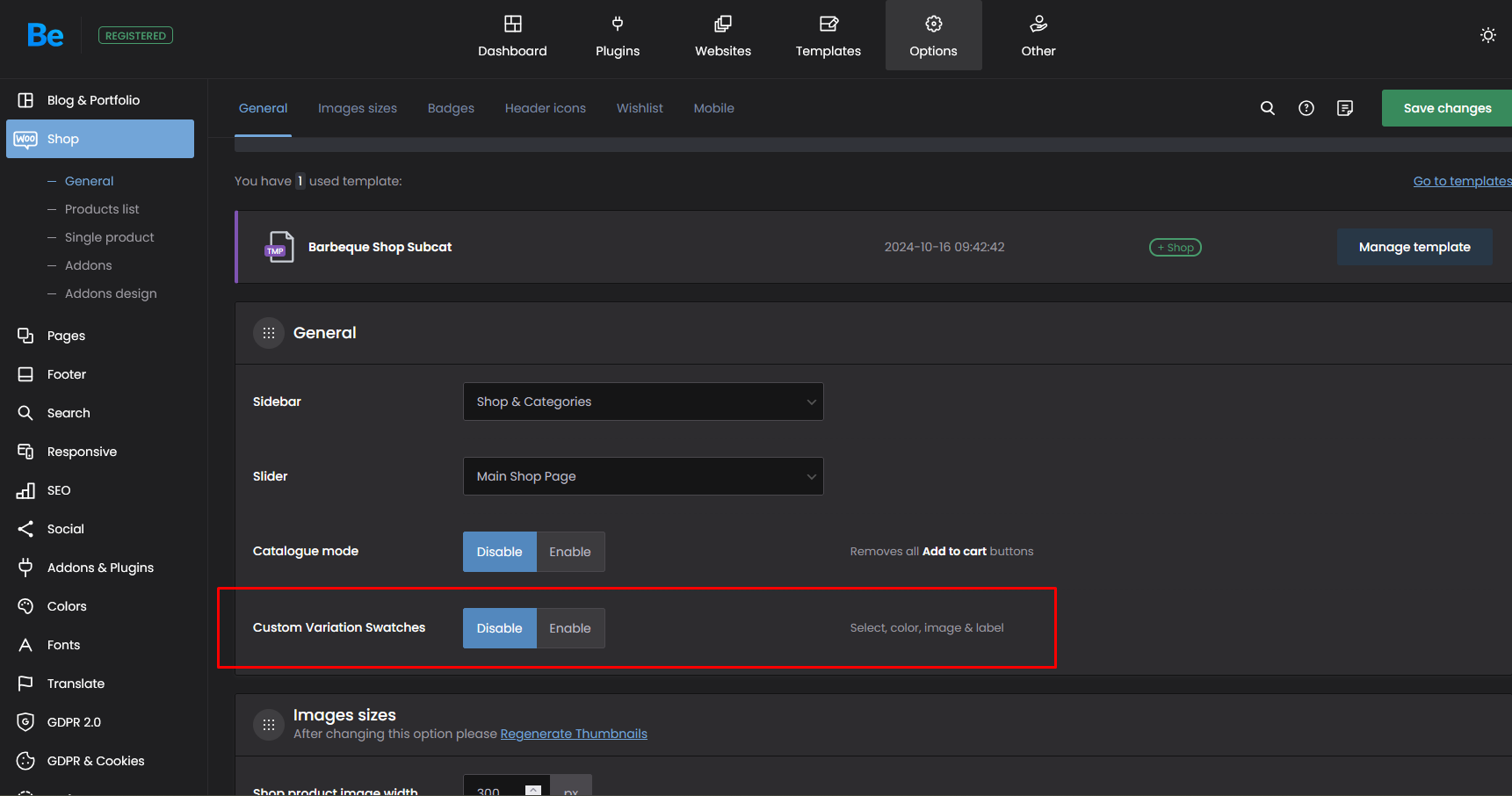Open Colors sidebar section
This screenshot has width=1512, height=796.
click(100, 606)
